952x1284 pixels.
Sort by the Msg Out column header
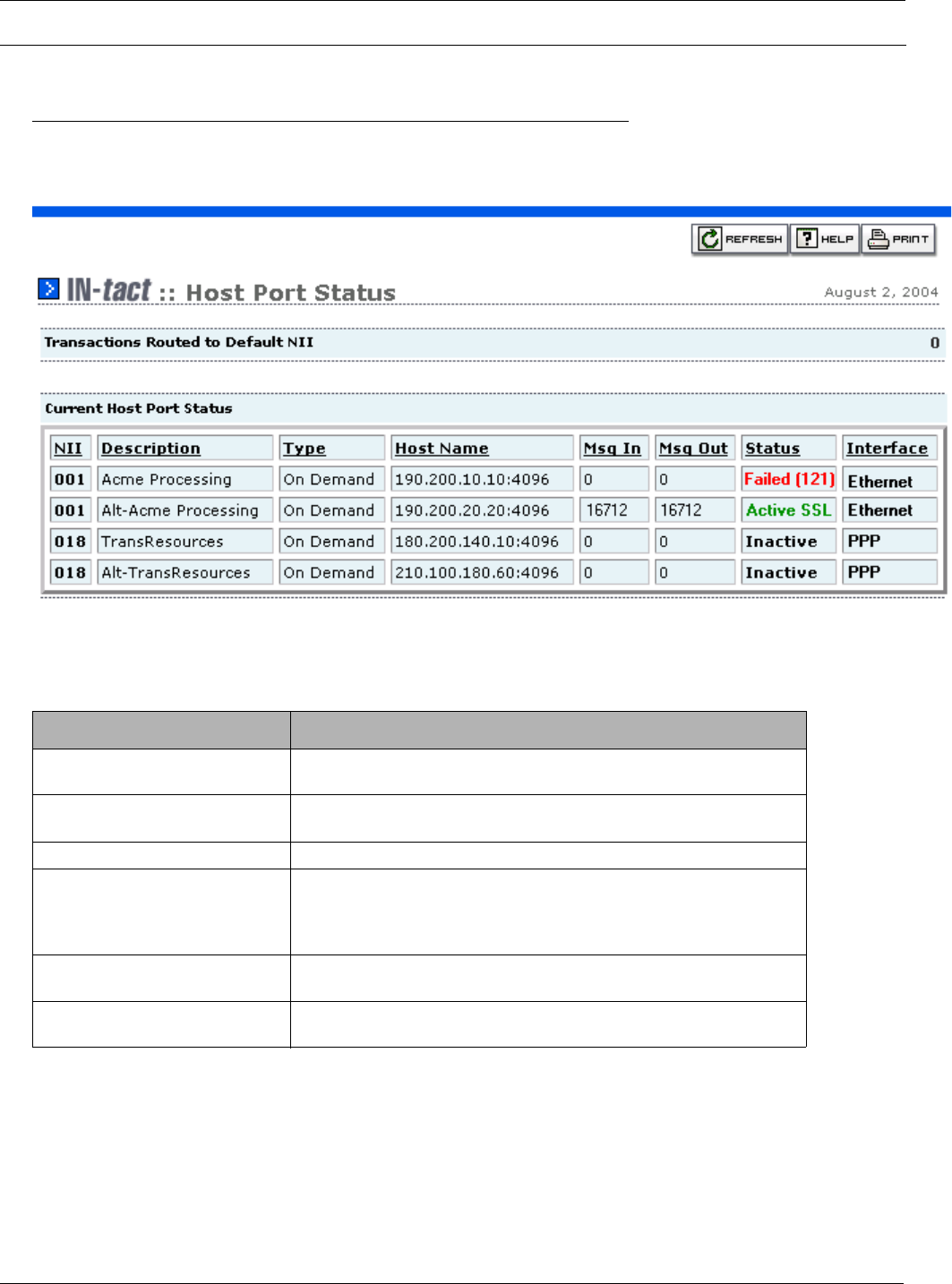[x=693, y=449]
